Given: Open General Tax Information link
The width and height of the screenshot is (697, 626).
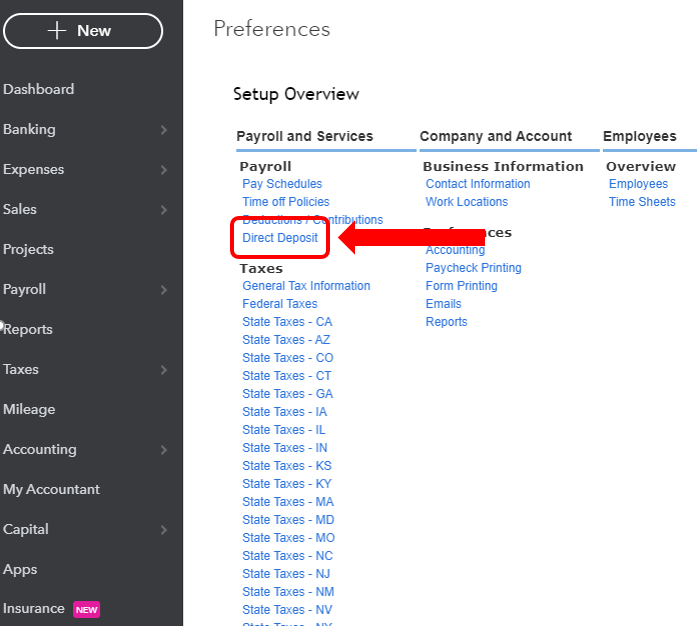Looking at the screenshot, I should (x=306, y=286).
